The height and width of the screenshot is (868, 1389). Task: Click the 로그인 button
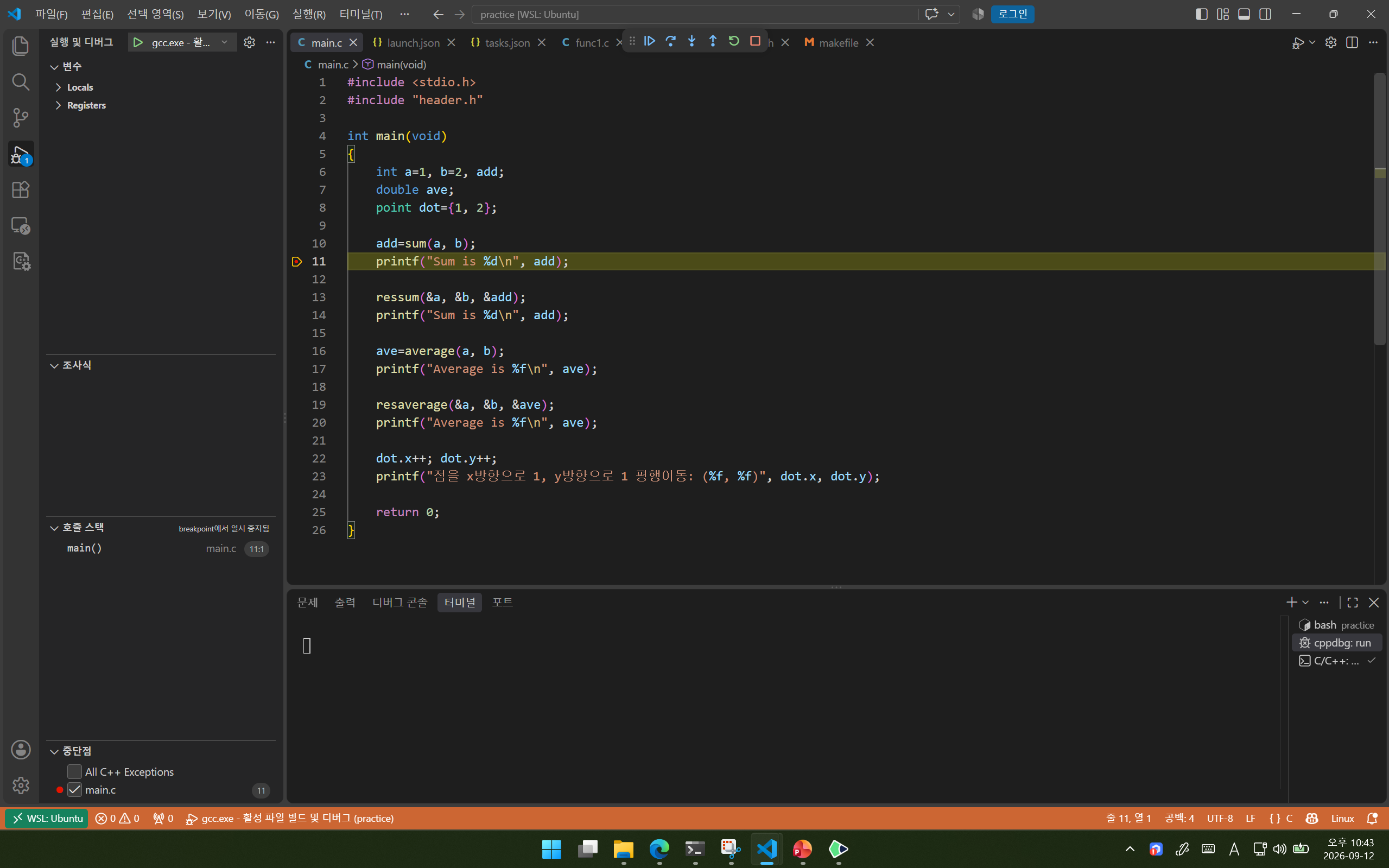[1012, 14]
